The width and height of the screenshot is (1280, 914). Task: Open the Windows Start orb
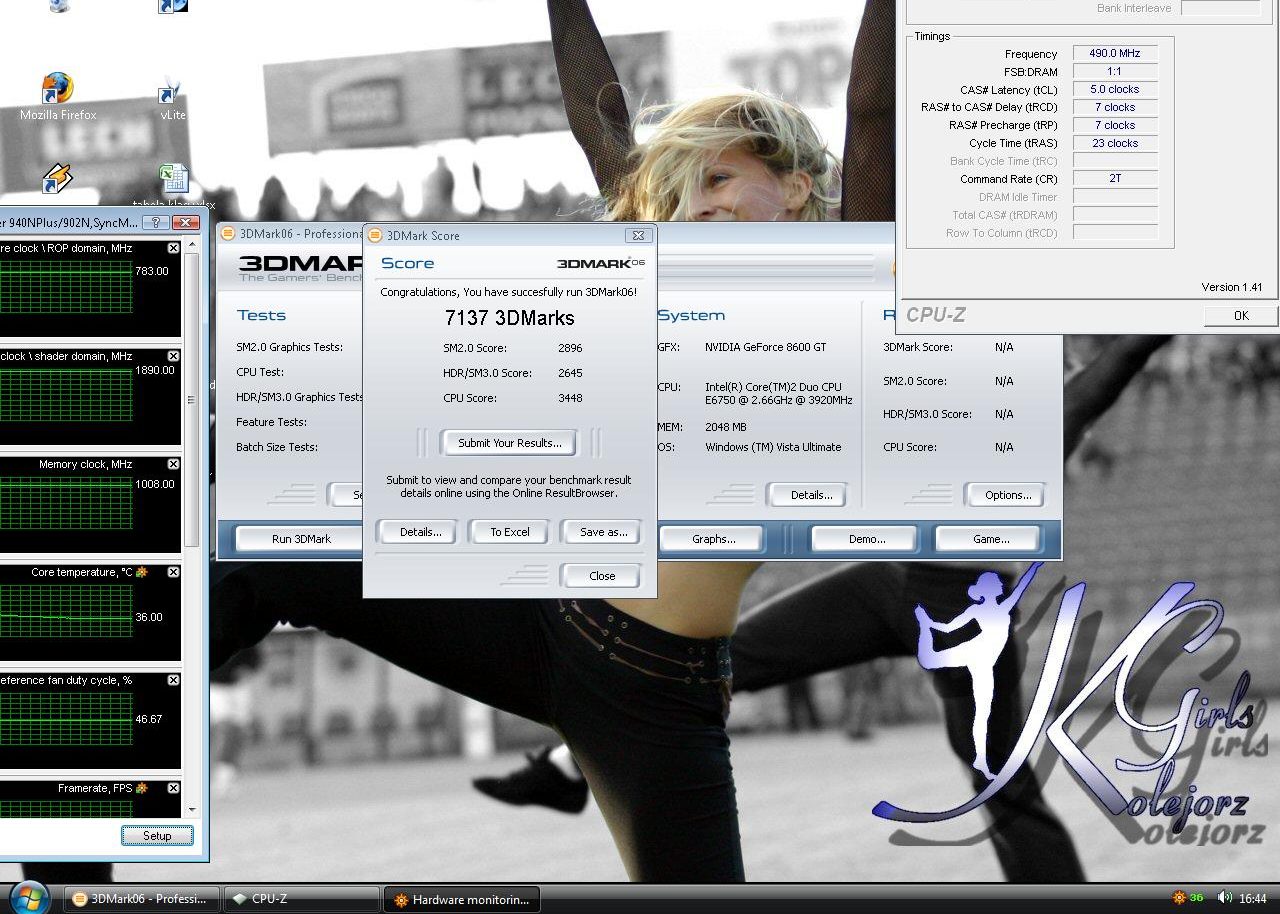click(30, 896)
